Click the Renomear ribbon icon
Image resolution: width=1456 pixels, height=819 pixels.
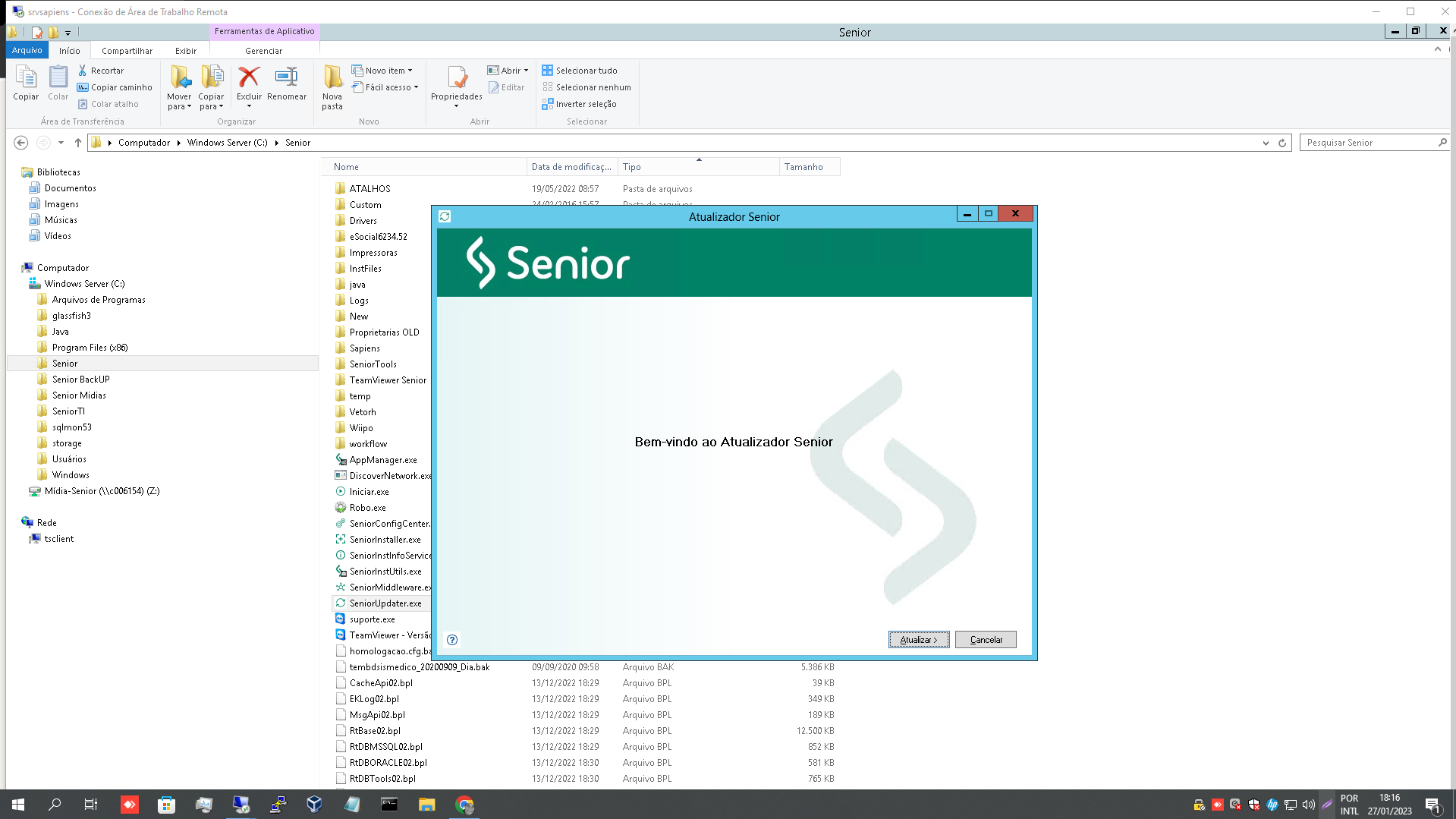[287, 83]
